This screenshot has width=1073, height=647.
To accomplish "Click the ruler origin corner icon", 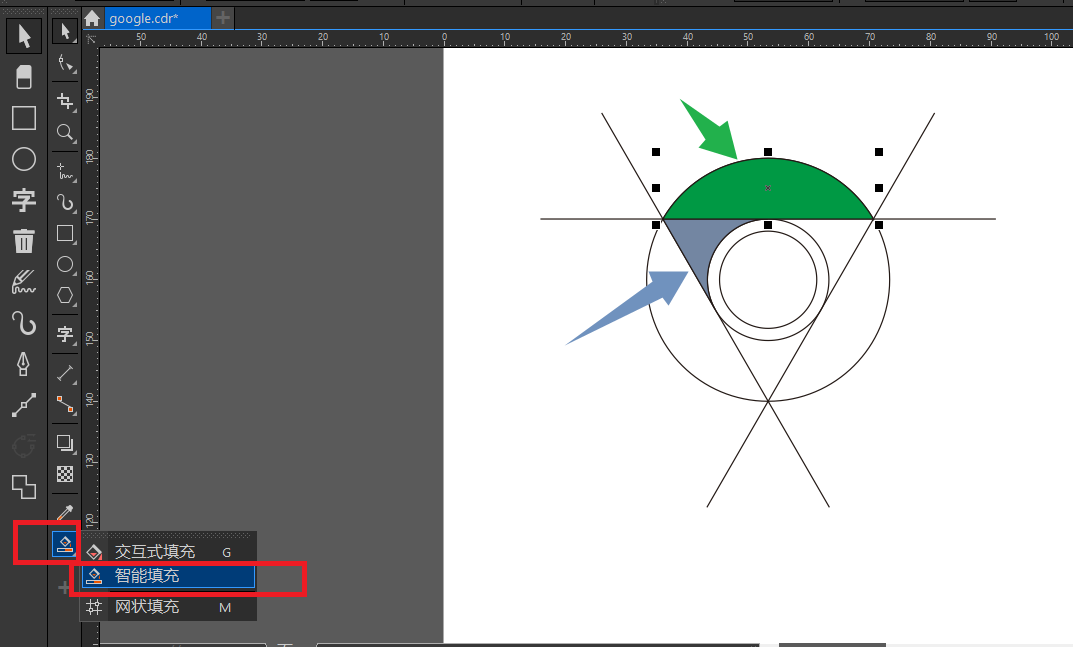I will pyautogui.click(x=92, y=39).
